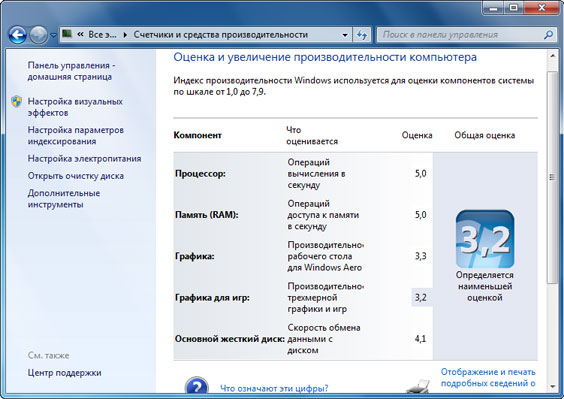Click the 'Компонент' column header
Image resolution: width=564 pixels, height=399 pixels.
(197, 135)
